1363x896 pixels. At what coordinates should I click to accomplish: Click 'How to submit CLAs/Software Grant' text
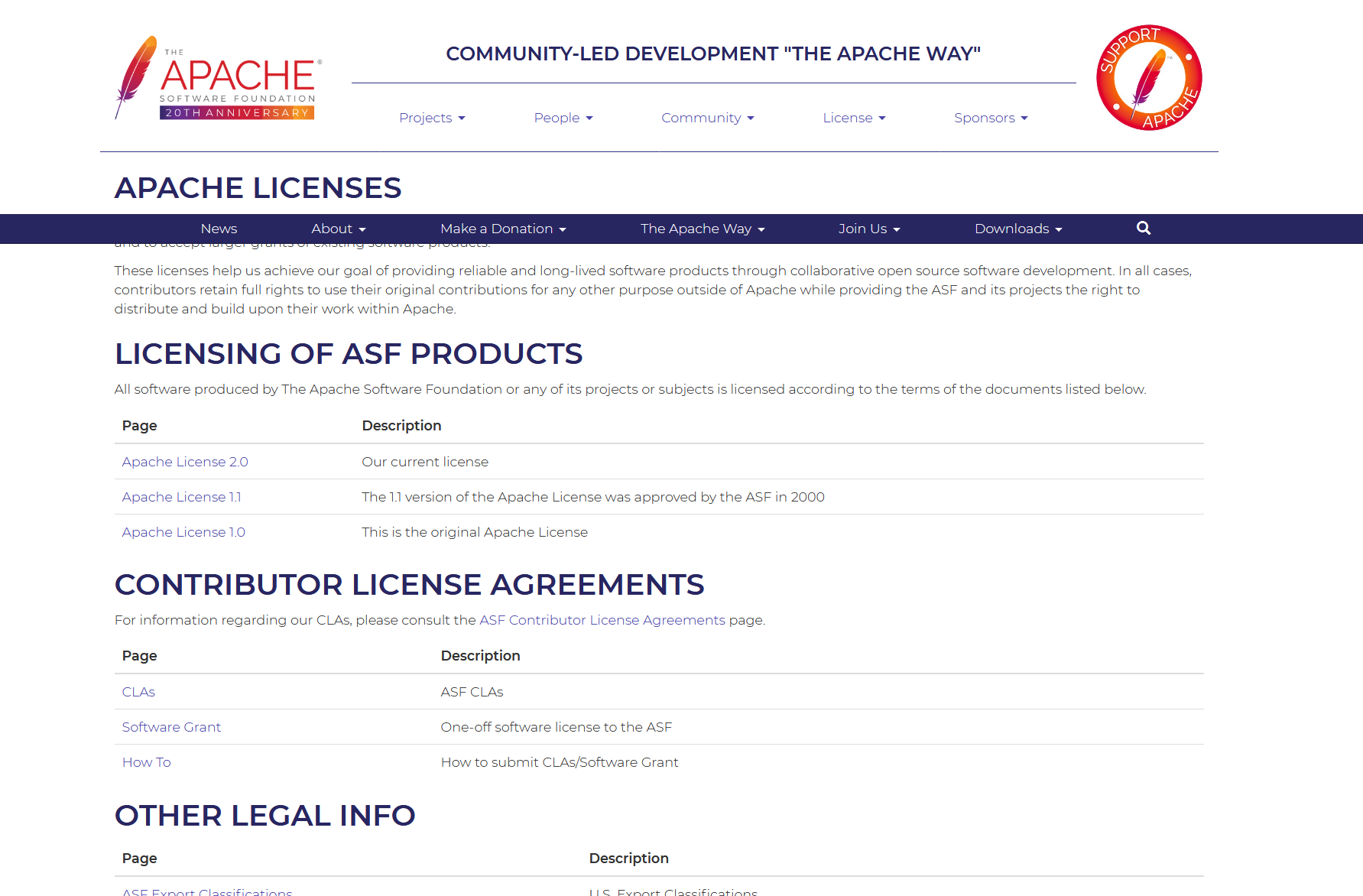560,762
